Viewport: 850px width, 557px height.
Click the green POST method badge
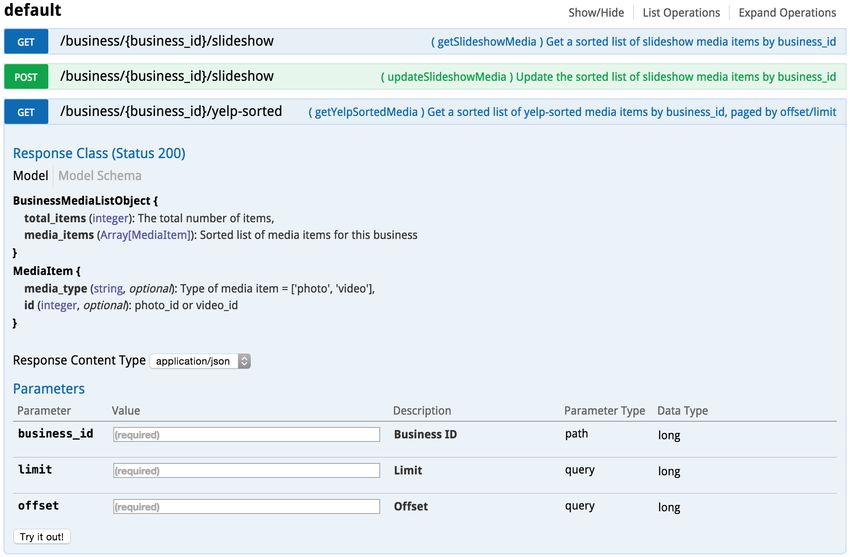pyautogui.click(x=26, y=77)
